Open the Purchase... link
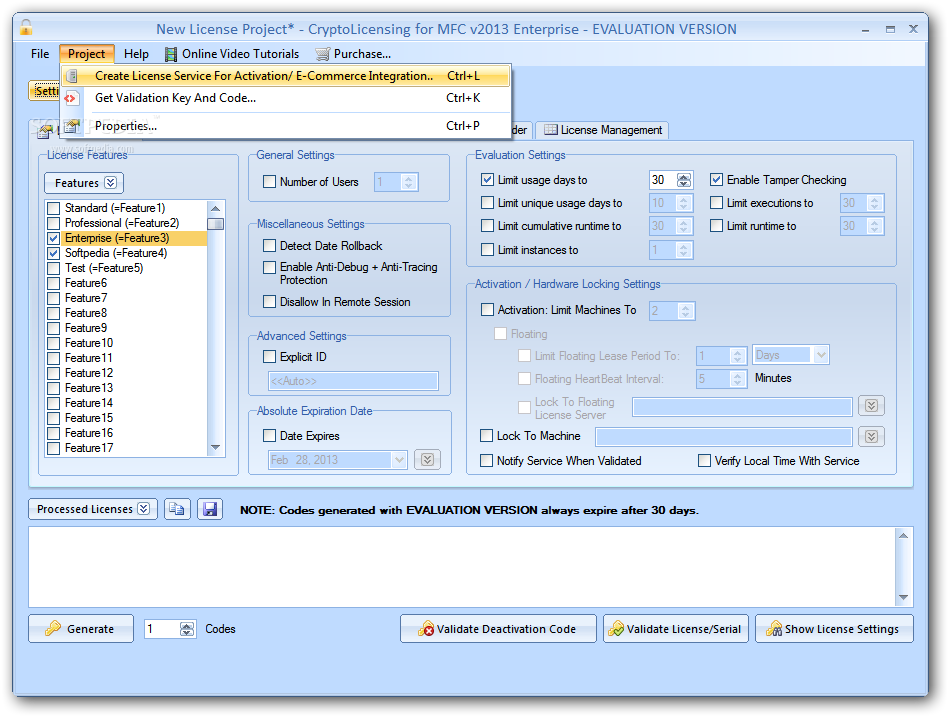This screenshot has width=949, height=717. [x=354, y=54]
